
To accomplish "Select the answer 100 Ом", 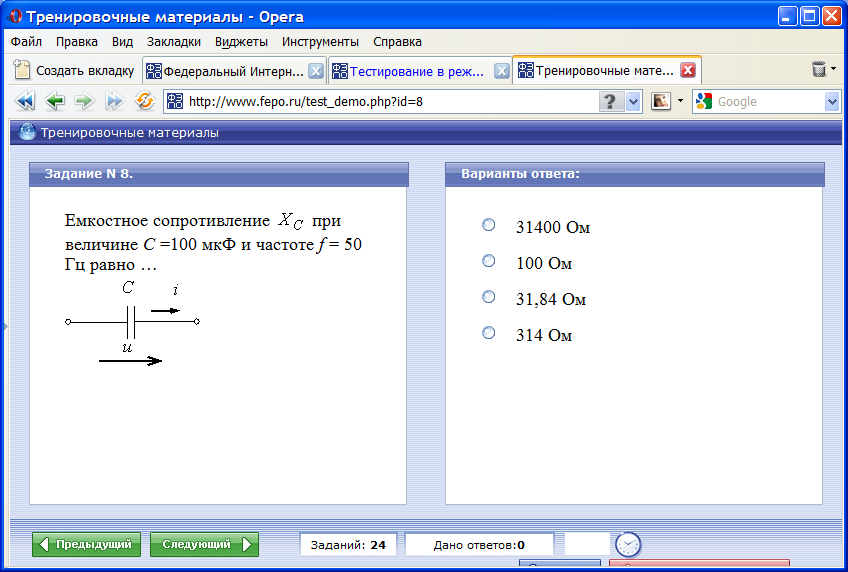I will [x=488, y=261].
